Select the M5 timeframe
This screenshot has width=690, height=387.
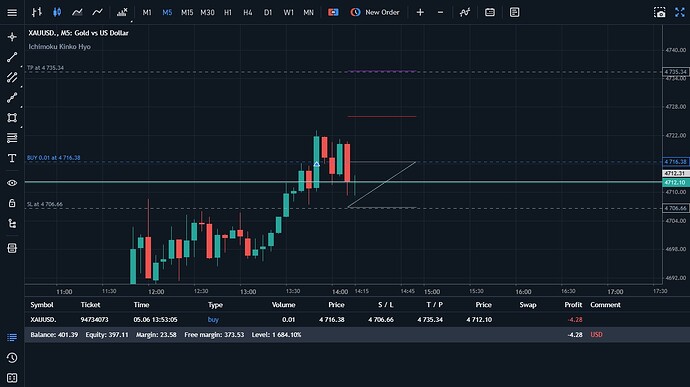click(x=167, y=12)
